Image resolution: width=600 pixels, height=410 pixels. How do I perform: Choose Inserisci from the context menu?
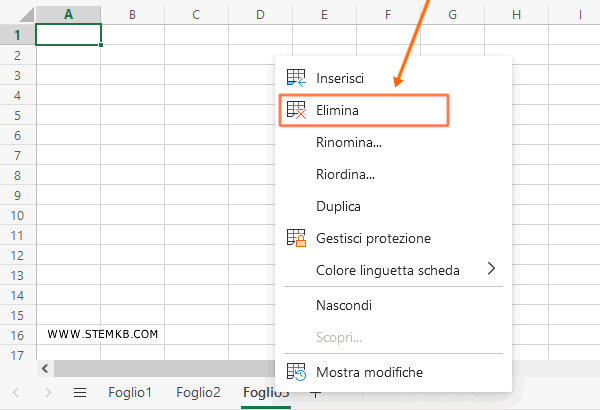[393, 78]
